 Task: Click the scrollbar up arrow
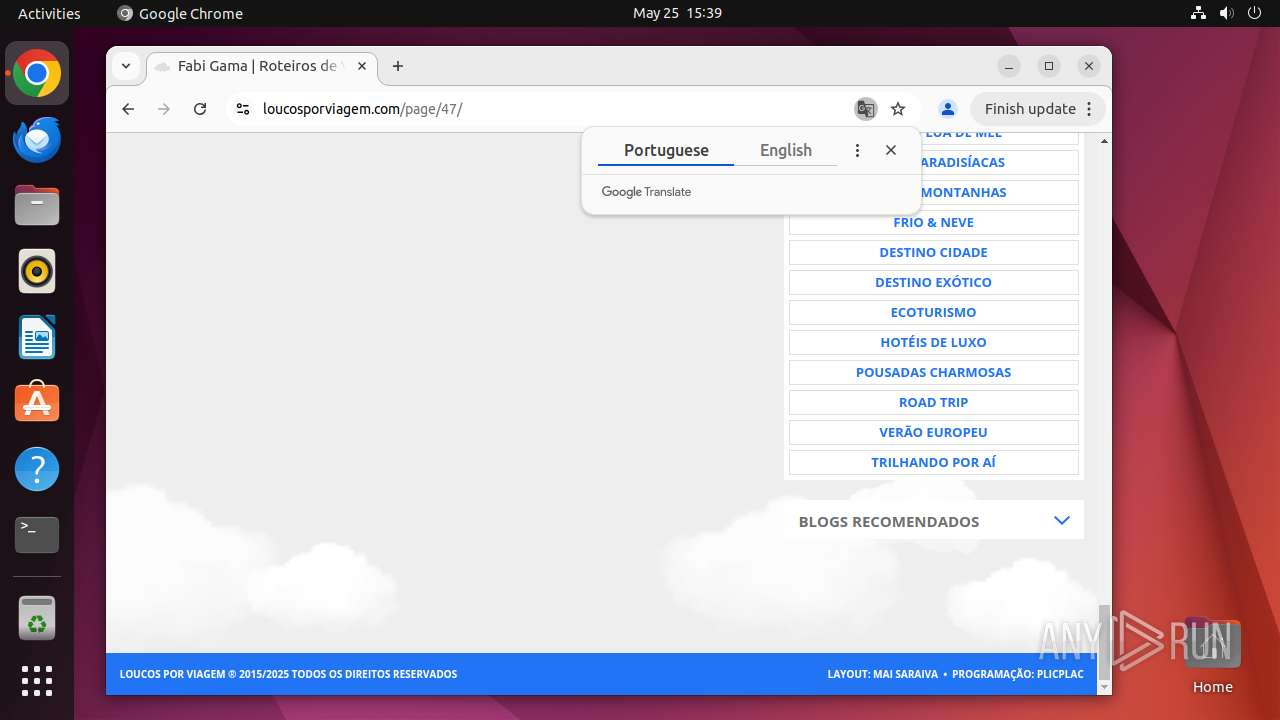[1104, 140]
